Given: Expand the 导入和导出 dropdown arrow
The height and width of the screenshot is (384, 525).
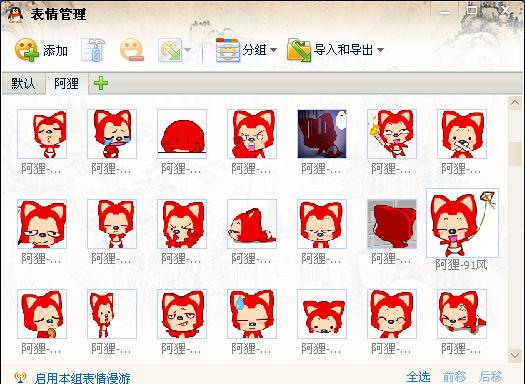Looking at the screenshot, I should pos(380,50).
